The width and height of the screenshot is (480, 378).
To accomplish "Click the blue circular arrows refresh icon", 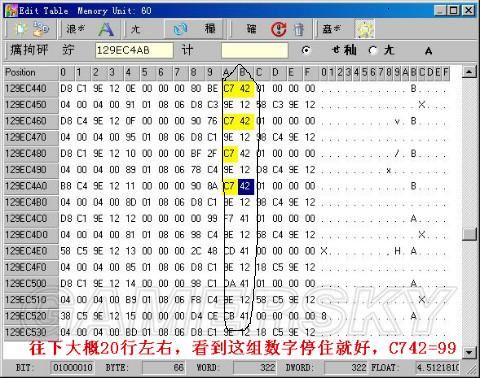I will (180, 29).
